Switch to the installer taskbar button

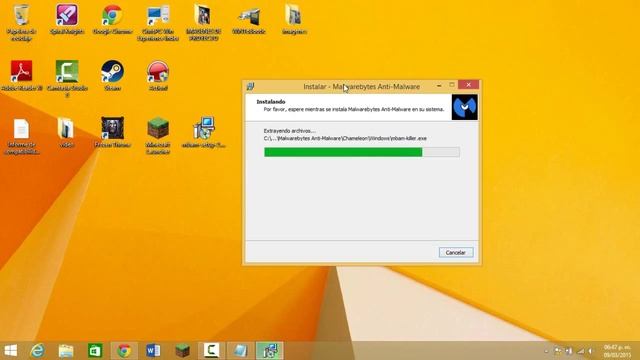[x=270, y=351]
